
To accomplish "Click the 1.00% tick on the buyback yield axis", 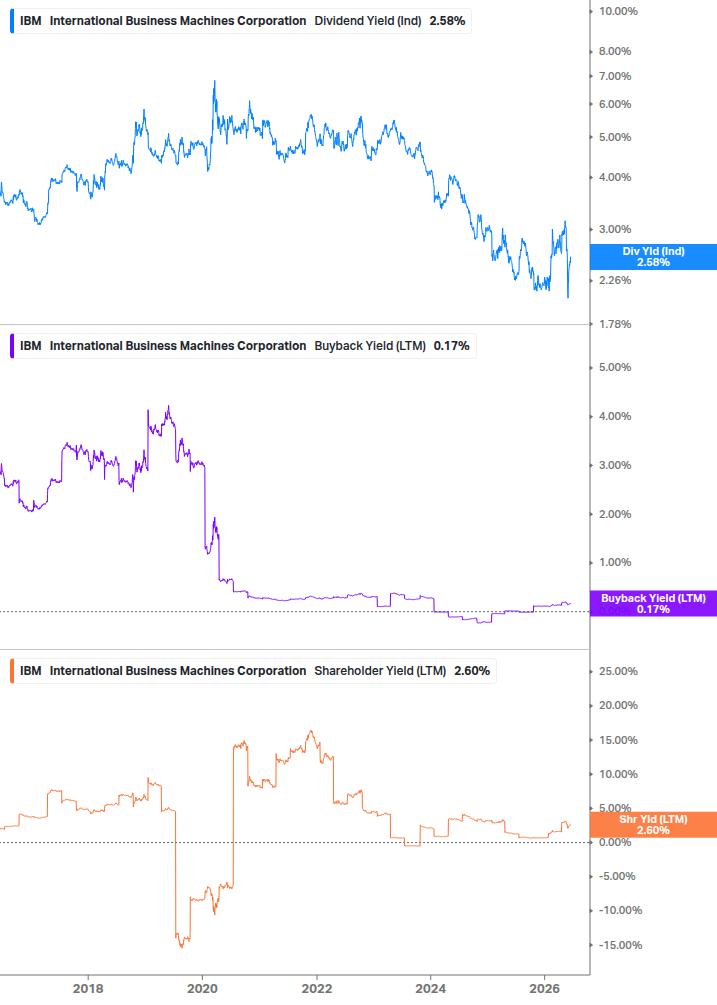I will coord(615,562).
